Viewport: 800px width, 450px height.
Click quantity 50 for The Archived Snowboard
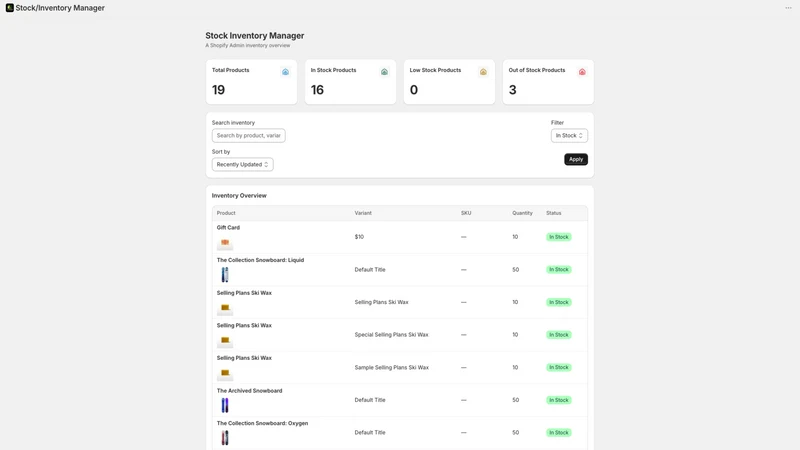(515, 400)
